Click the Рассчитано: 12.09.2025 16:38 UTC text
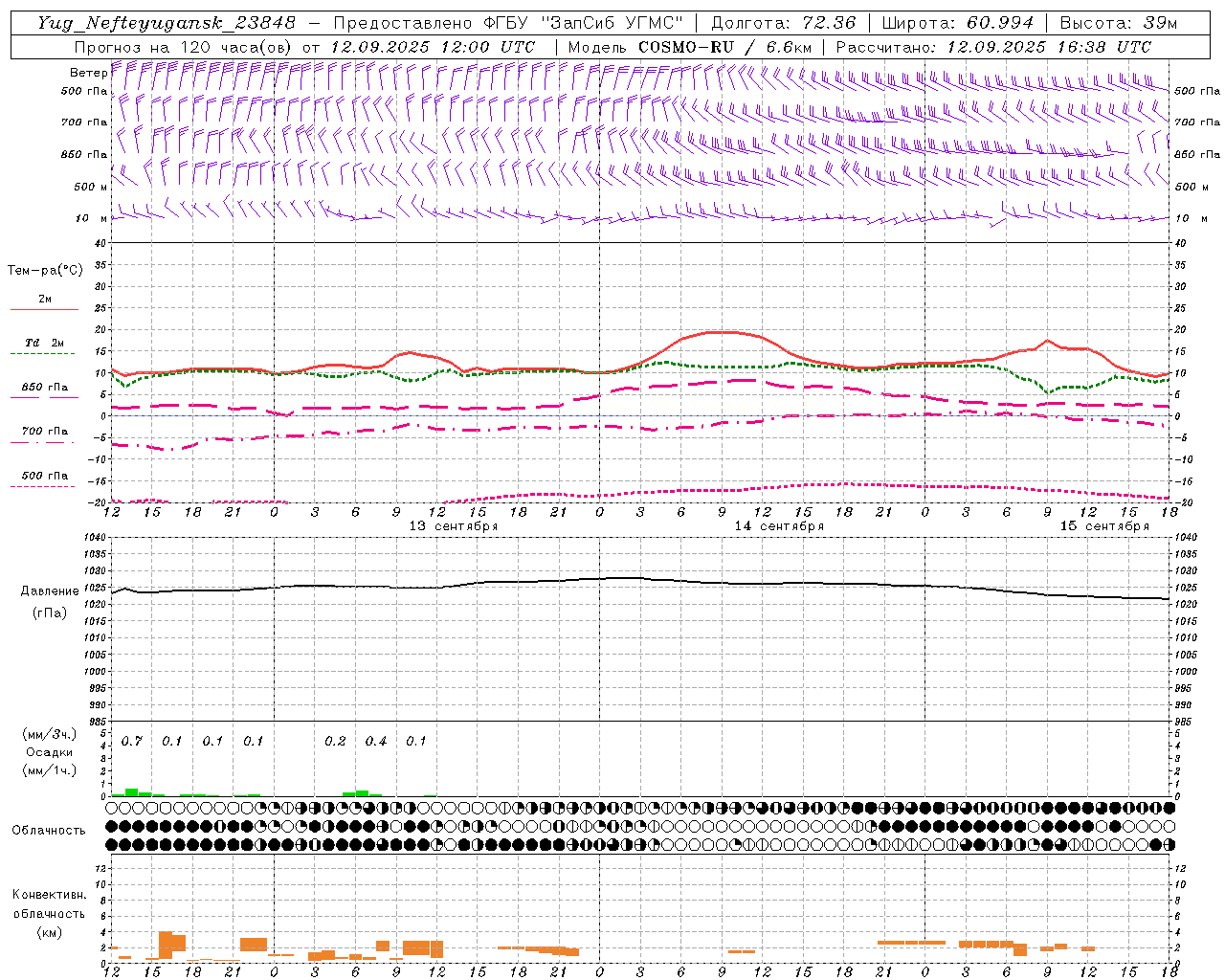Image resolution: width=1225 pixels, height=980 pixels. pyautogui.click(x=993, y=47)
